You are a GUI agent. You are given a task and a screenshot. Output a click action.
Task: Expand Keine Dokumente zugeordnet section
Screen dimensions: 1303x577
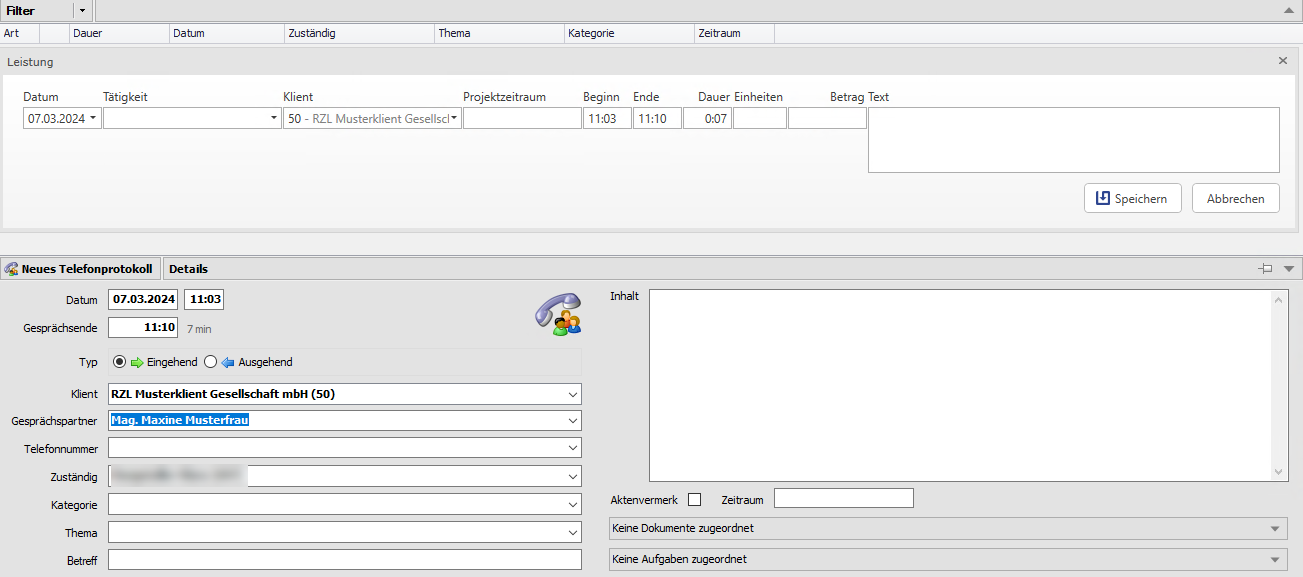click(1274, 528)
